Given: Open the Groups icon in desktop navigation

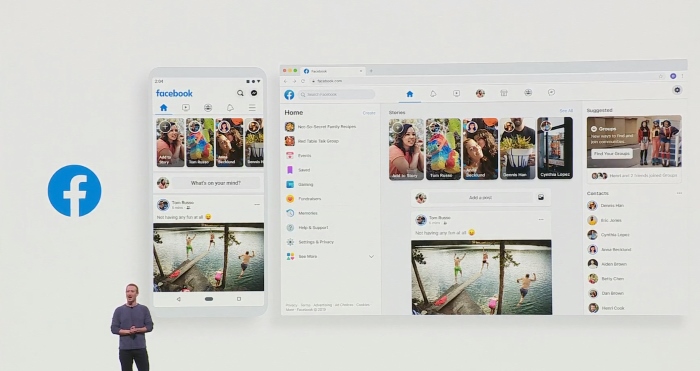Looking at the screenshot, I should tap(528, 92).
